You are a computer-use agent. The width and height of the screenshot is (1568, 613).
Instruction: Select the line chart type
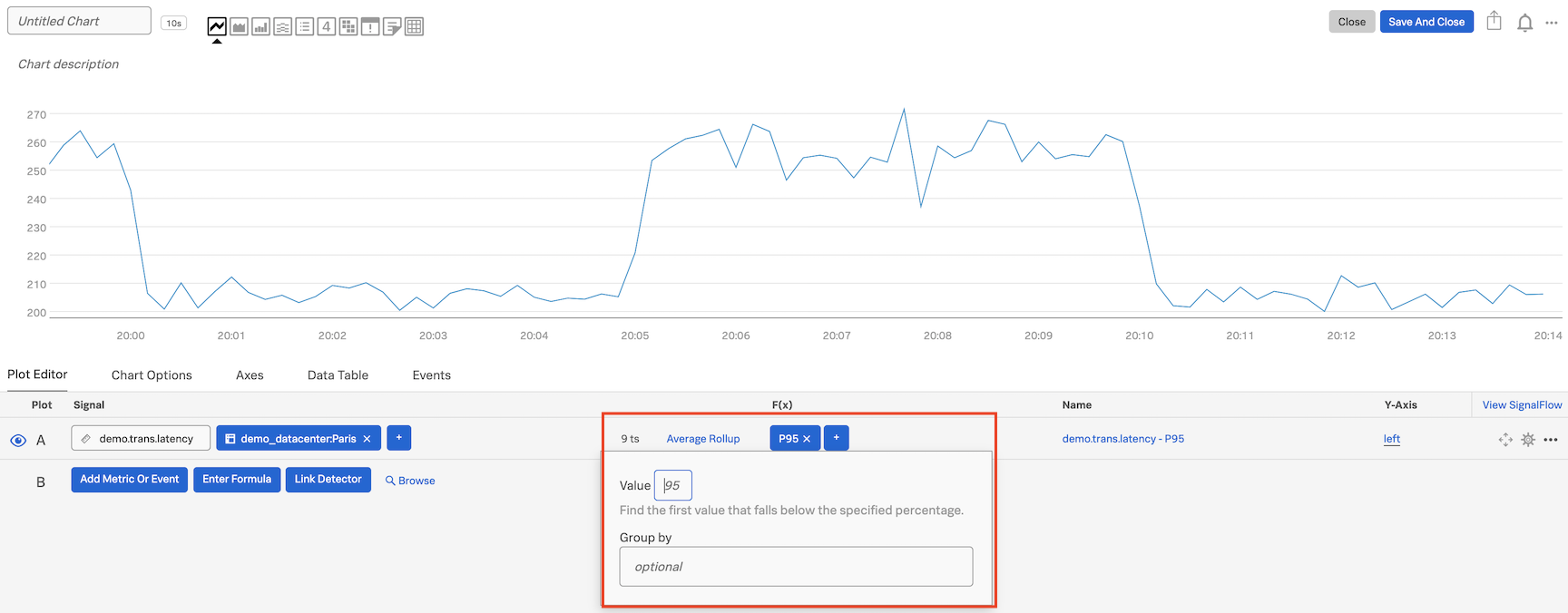(x=217, y=27)
